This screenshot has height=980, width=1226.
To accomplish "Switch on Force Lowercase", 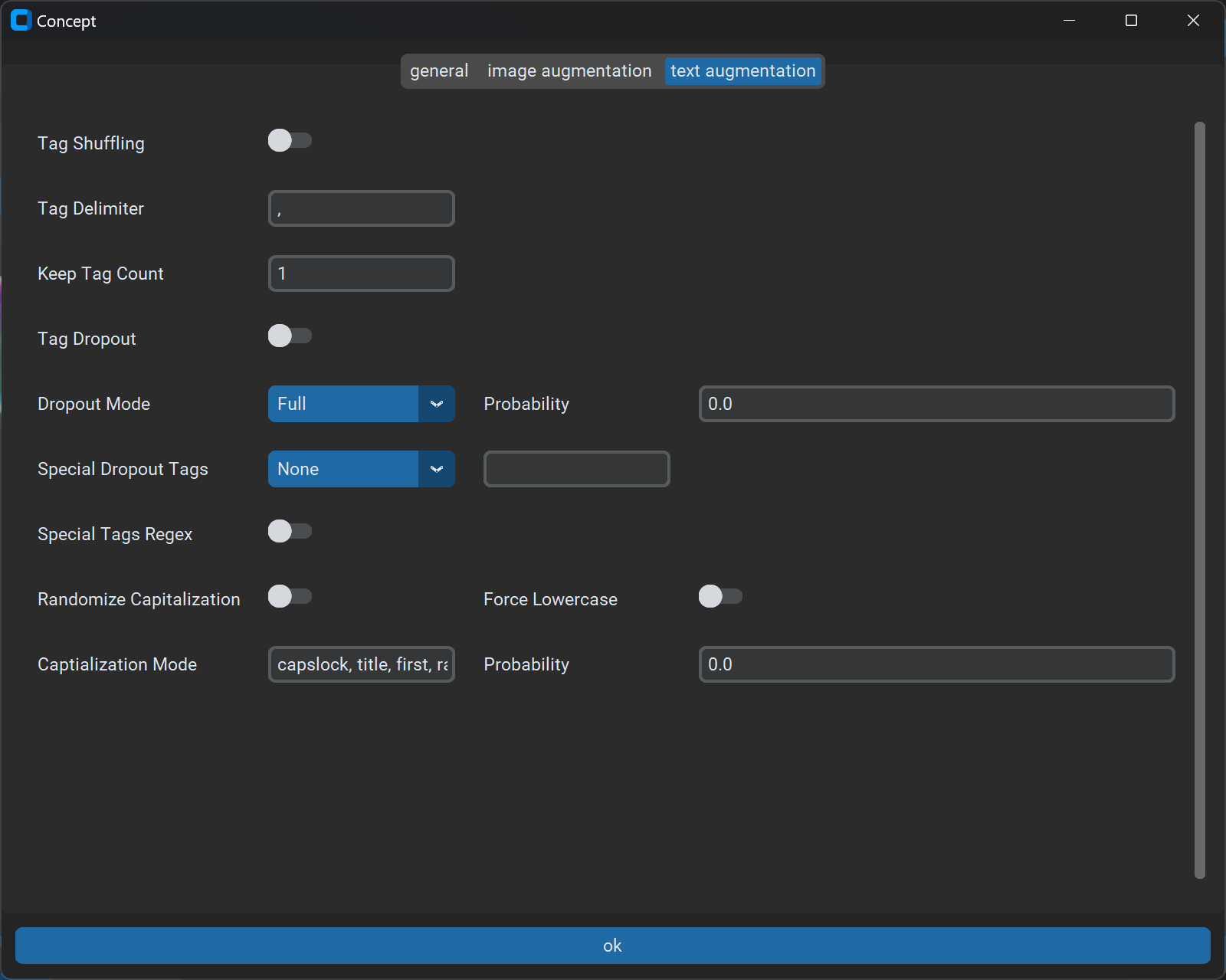I will click(x=720, y=597).
